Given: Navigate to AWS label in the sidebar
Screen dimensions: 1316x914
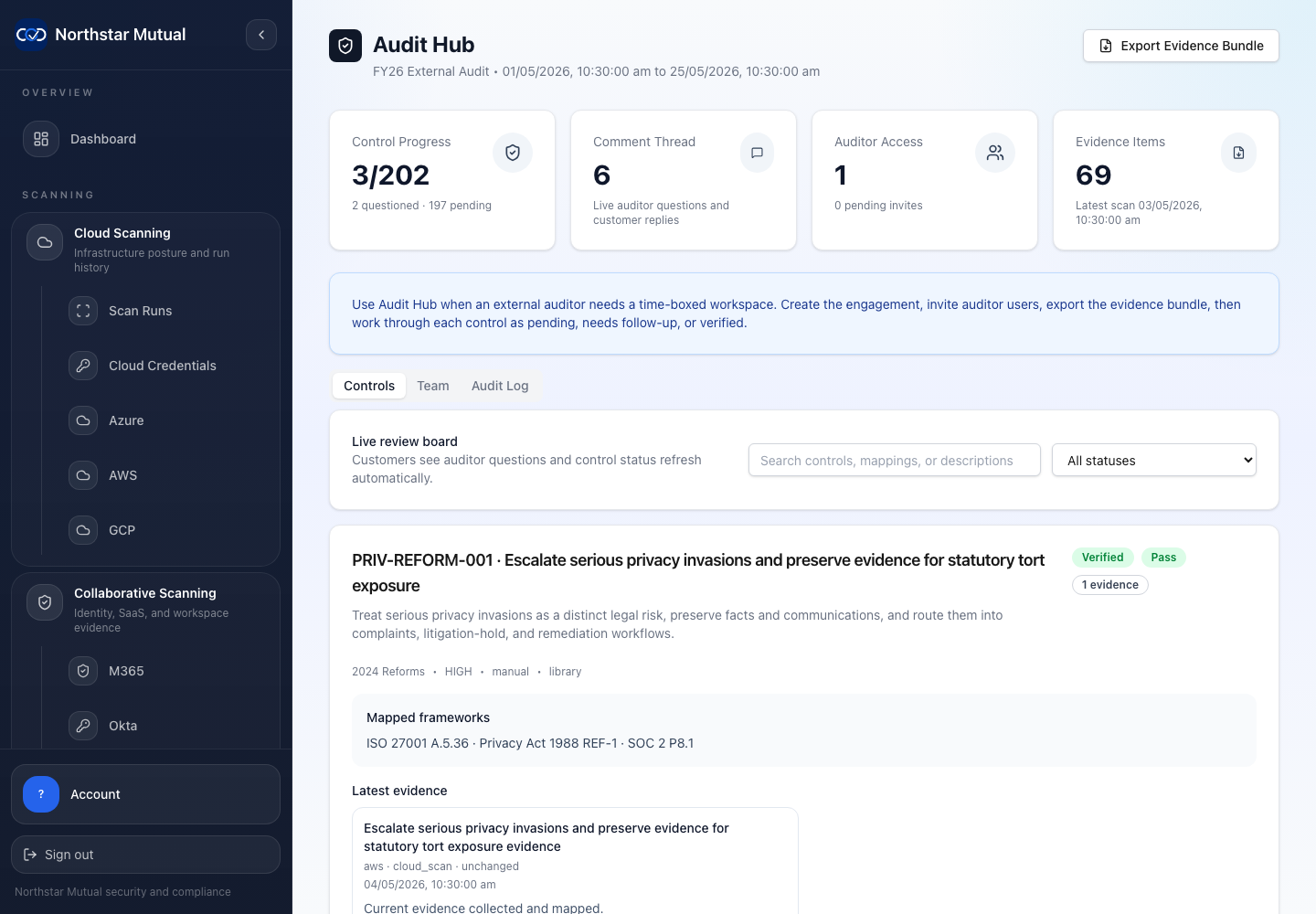Looking at the screenshot, I should [x=122, y=475].
